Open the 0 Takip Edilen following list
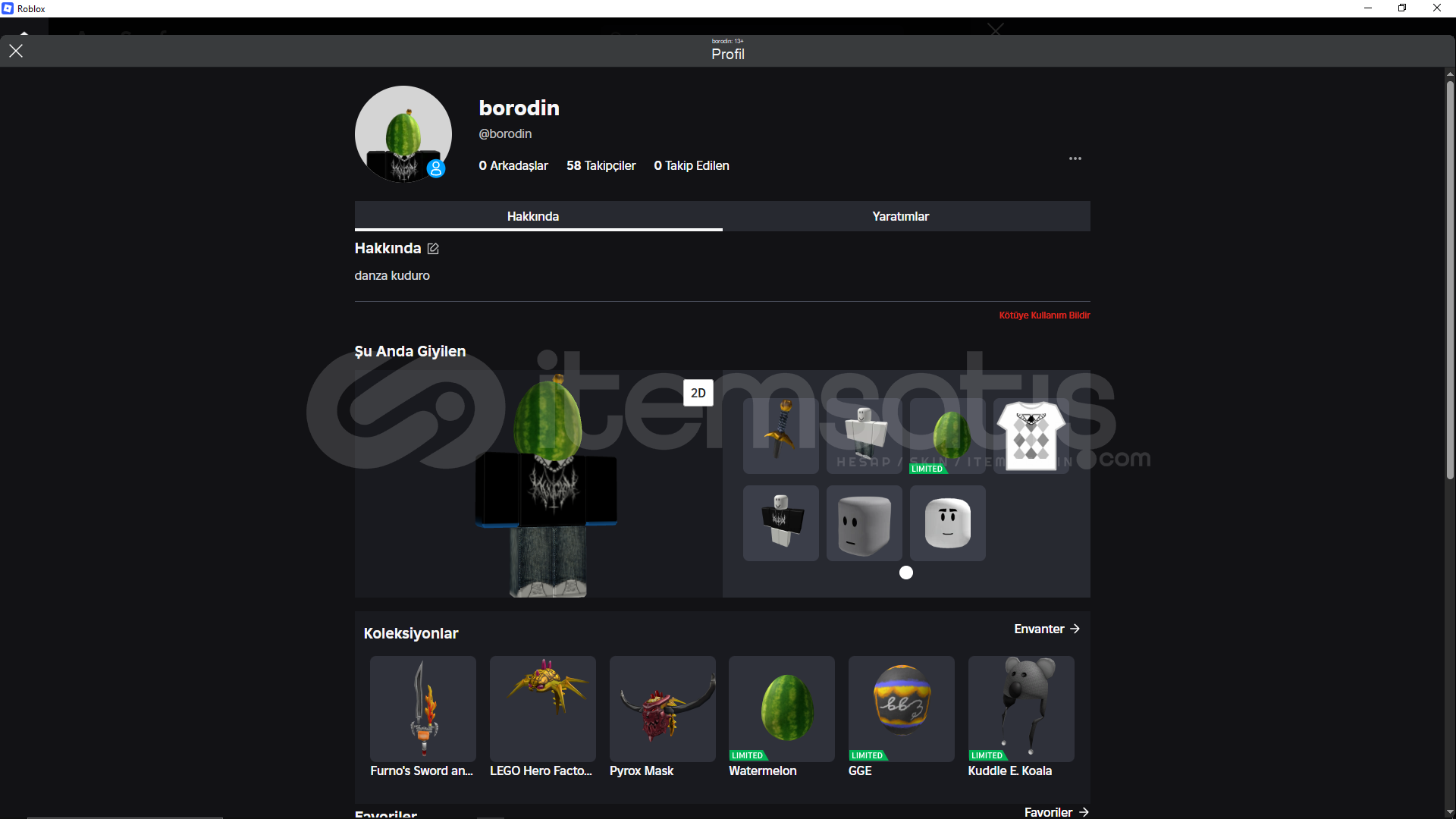Viewport: 1456px width, 819px height. (692, 165)
